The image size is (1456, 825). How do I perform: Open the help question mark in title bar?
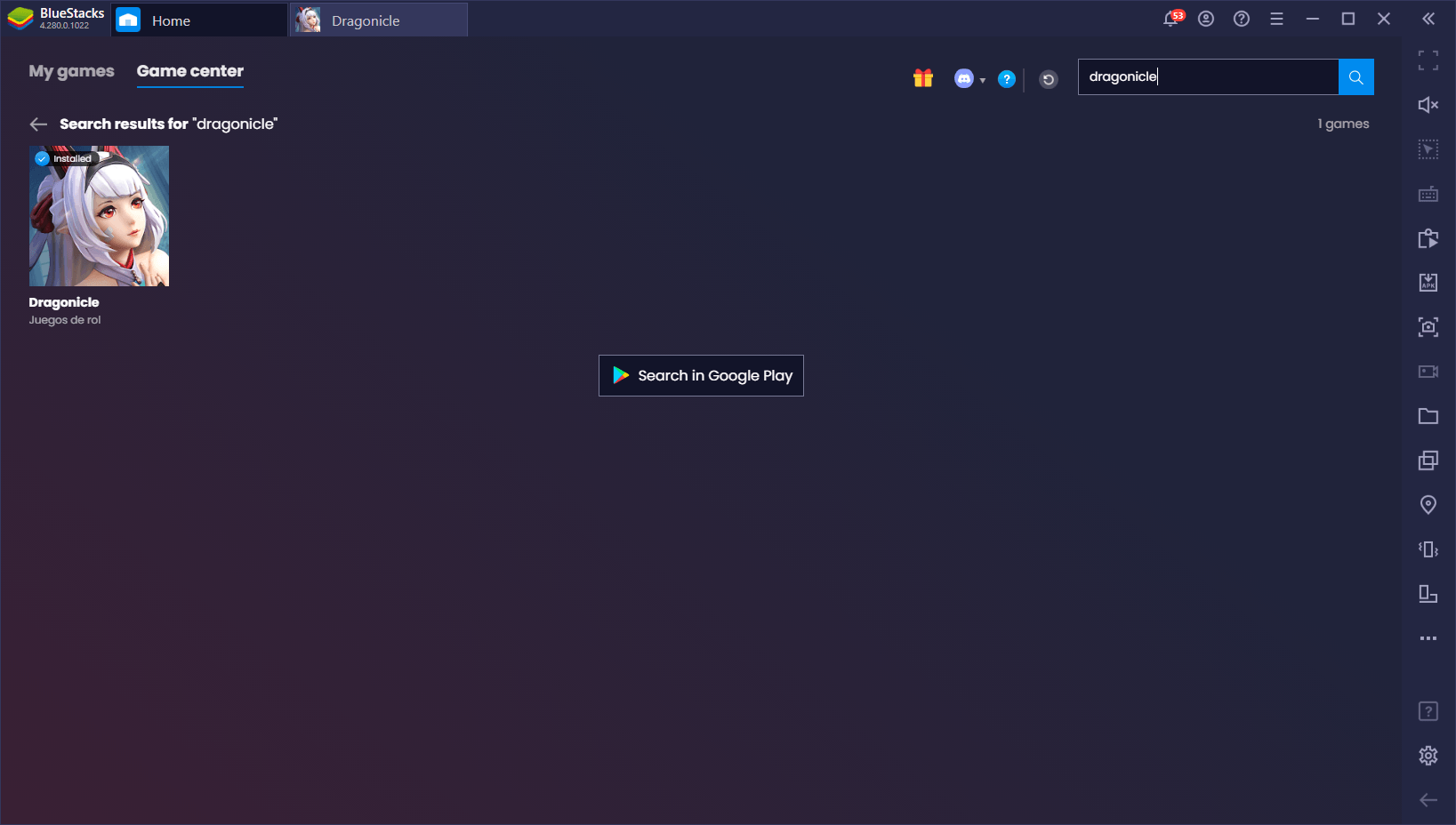(x=1242, y=19)
